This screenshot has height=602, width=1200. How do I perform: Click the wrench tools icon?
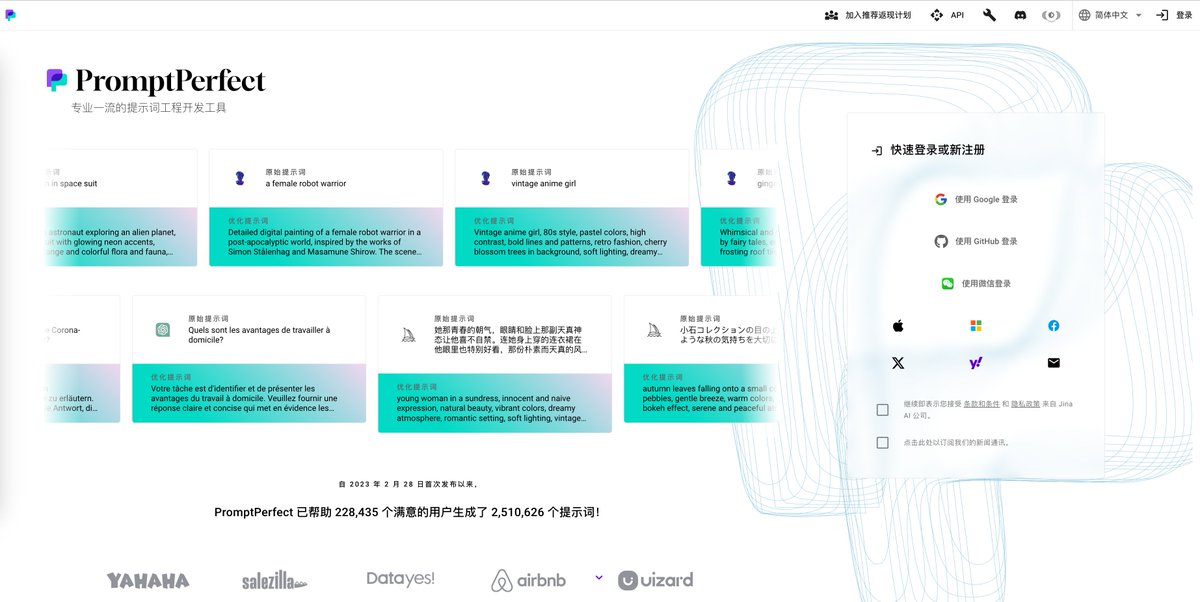point(989,15)
